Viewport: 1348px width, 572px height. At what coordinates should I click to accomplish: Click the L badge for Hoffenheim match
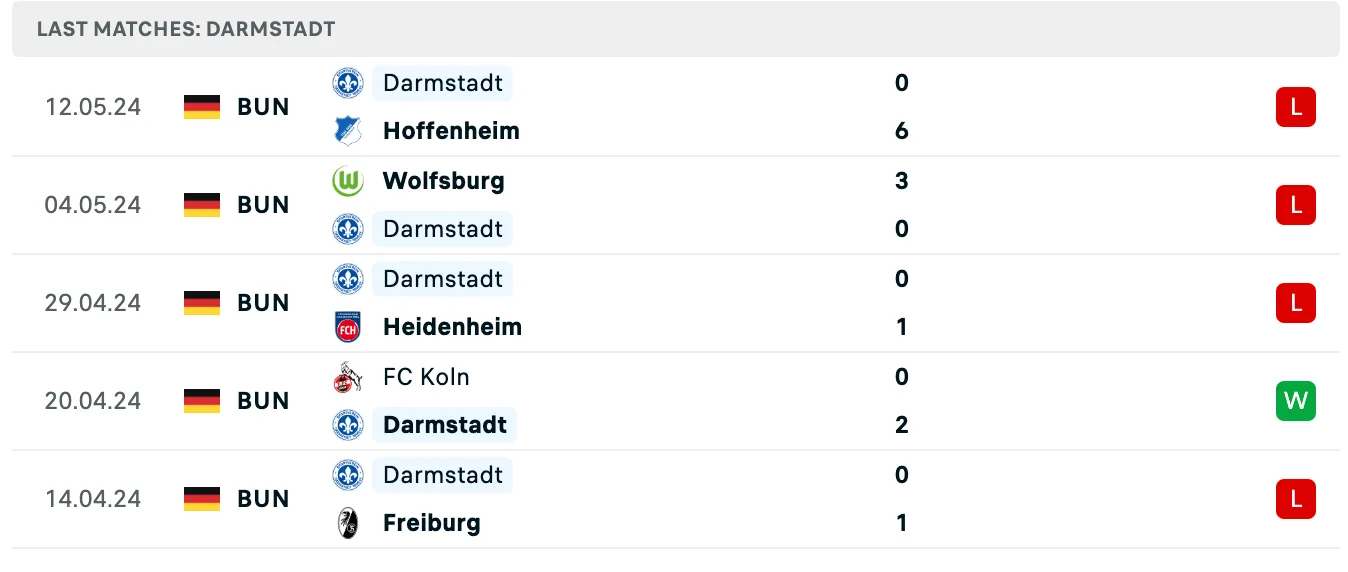point(1296,107)
